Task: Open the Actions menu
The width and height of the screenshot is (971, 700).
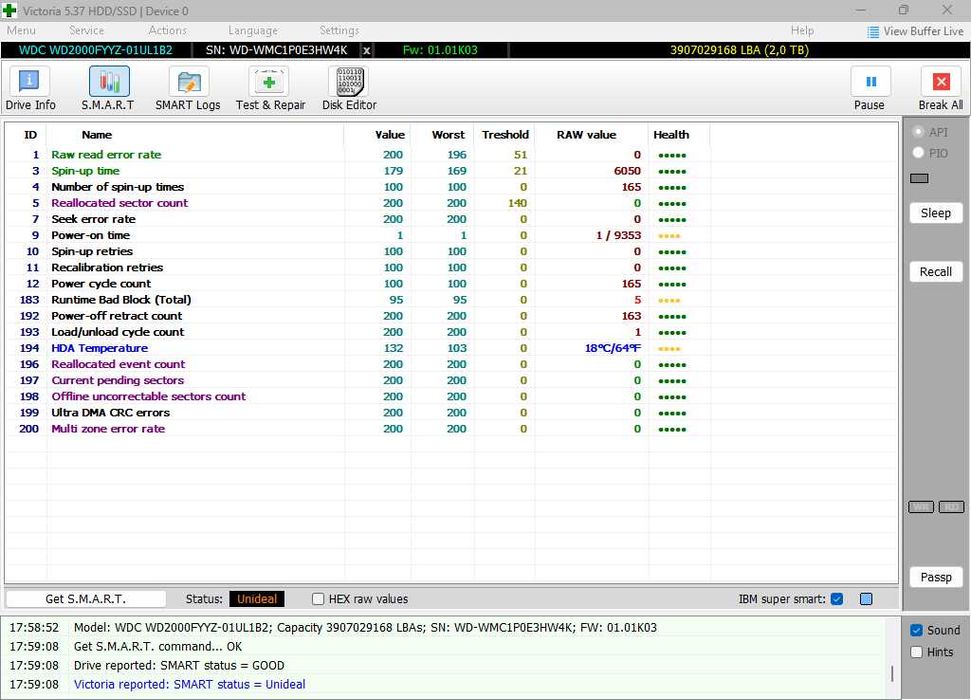Action: pyautogui.click(x=167, y=30)
